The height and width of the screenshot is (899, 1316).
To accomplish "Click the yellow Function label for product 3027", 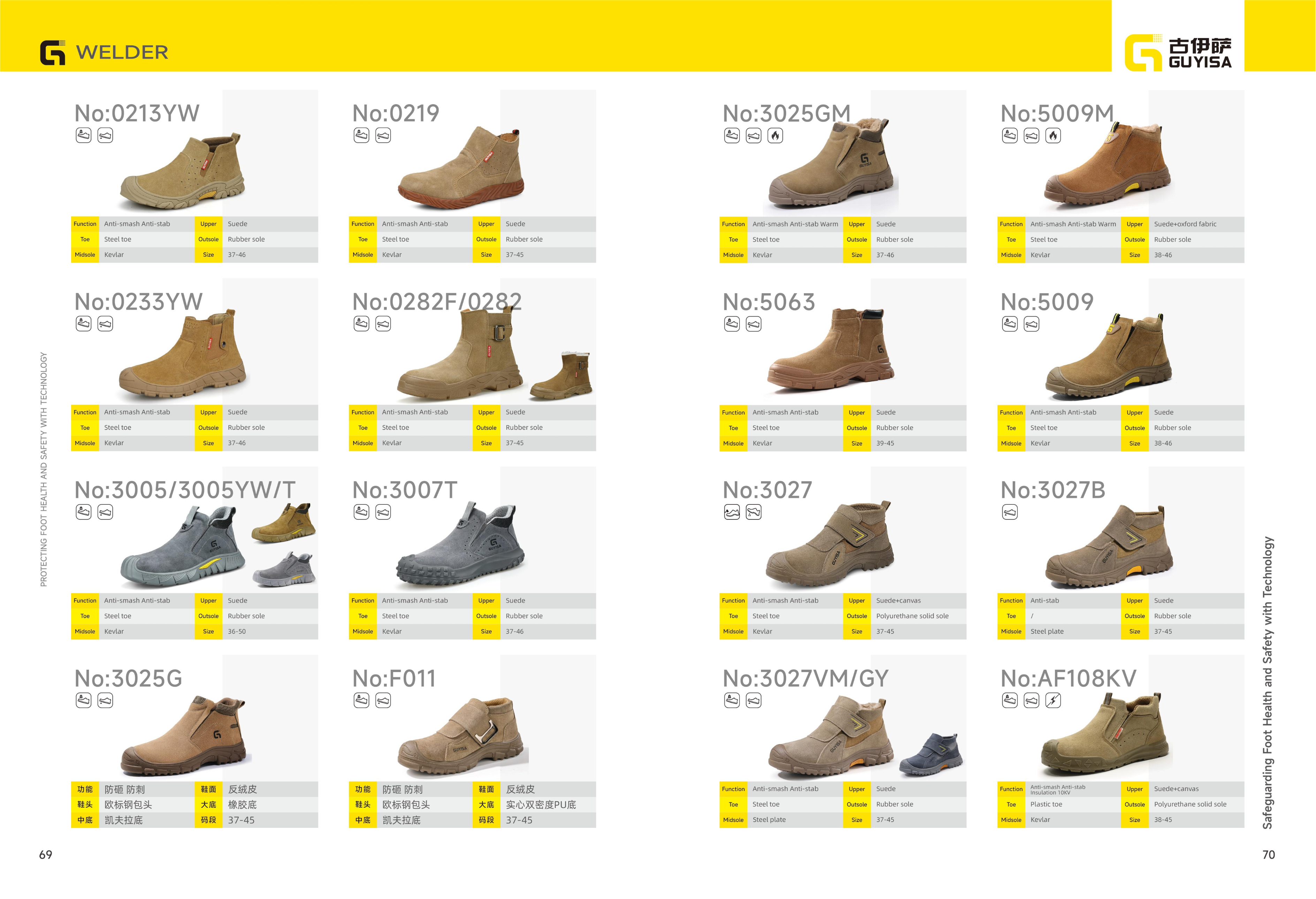I will 733,601.
